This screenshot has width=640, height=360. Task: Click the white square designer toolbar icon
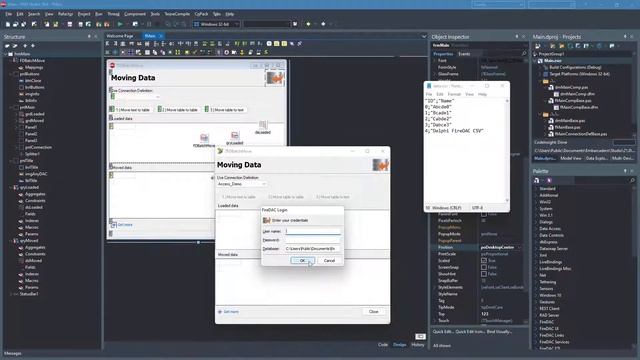[x=269, y=43]
